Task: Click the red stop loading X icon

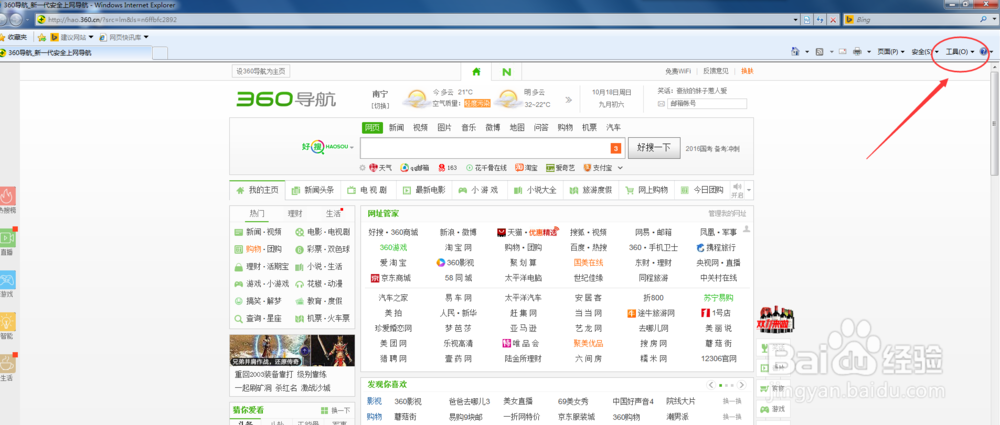Action: (x=832, y=20)
